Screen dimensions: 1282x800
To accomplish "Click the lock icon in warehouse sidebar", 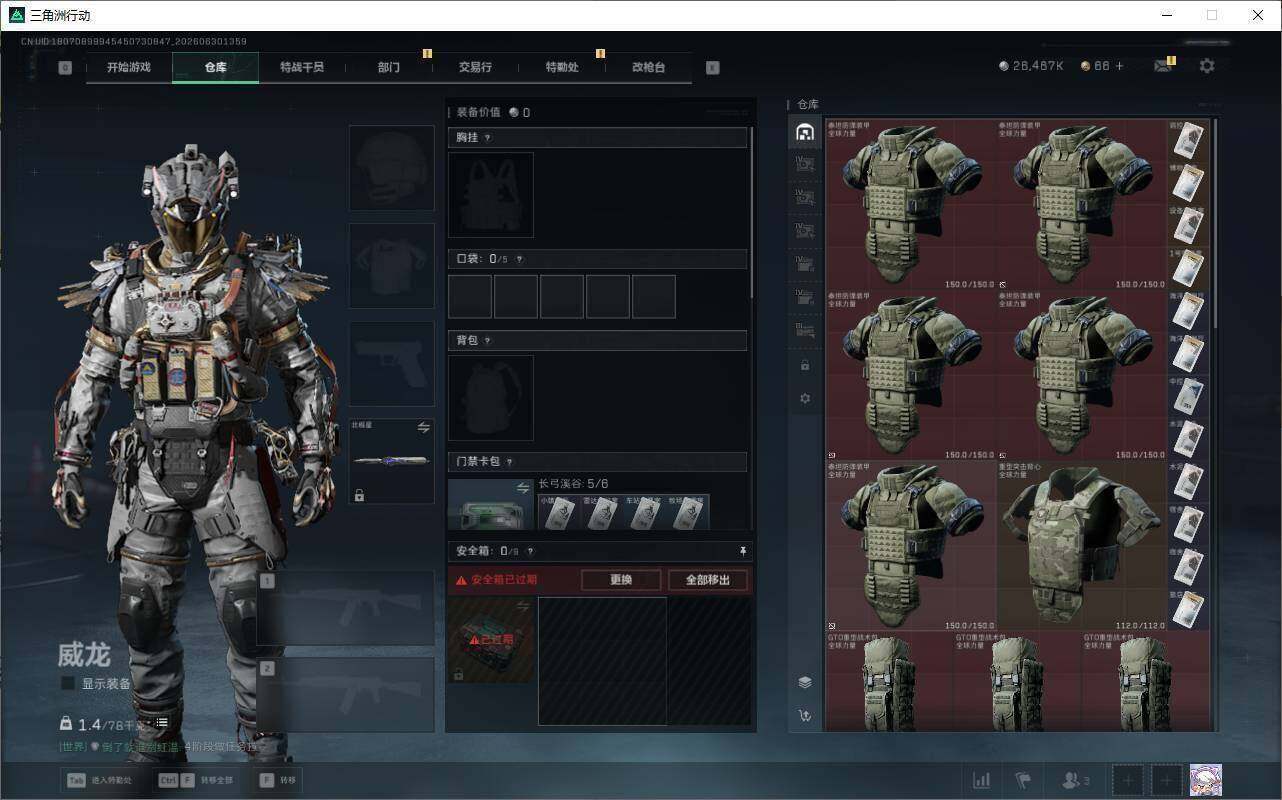I will click(805, 366).
